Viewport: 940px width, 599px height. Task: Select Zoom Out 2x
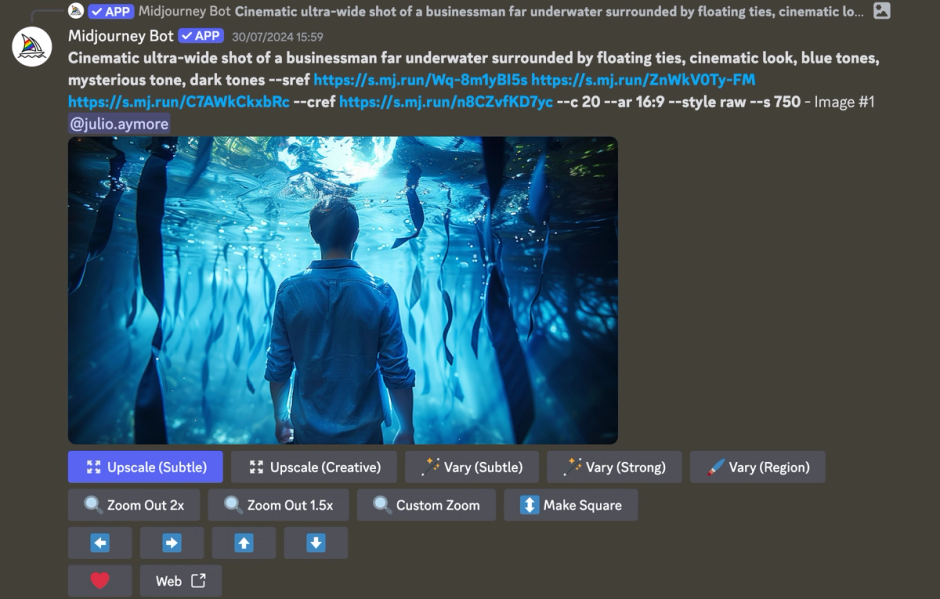(x=134, y=505)
